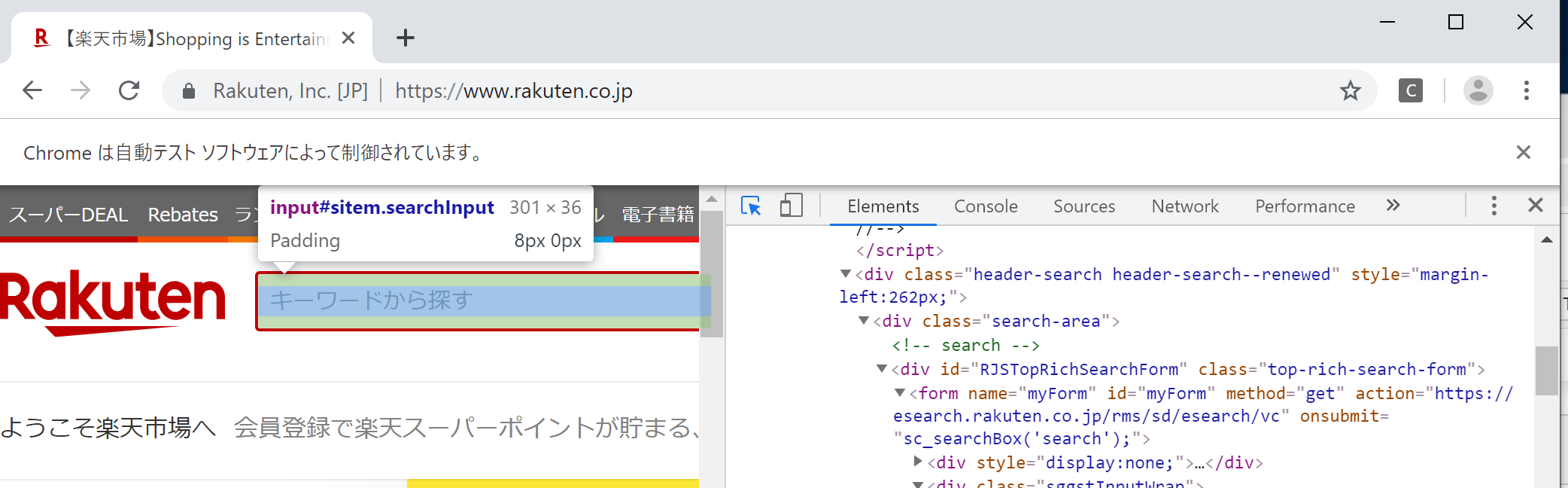Close the Chrome window

click(1525, 23)
